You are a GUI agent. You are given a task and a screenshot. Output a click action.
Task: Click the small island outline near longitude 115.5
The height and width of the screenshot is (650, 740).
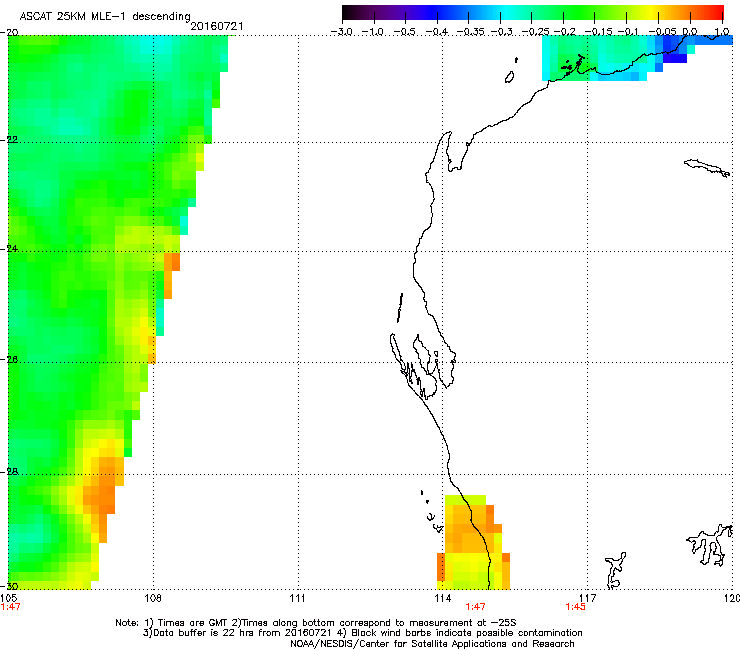[509, 77]
